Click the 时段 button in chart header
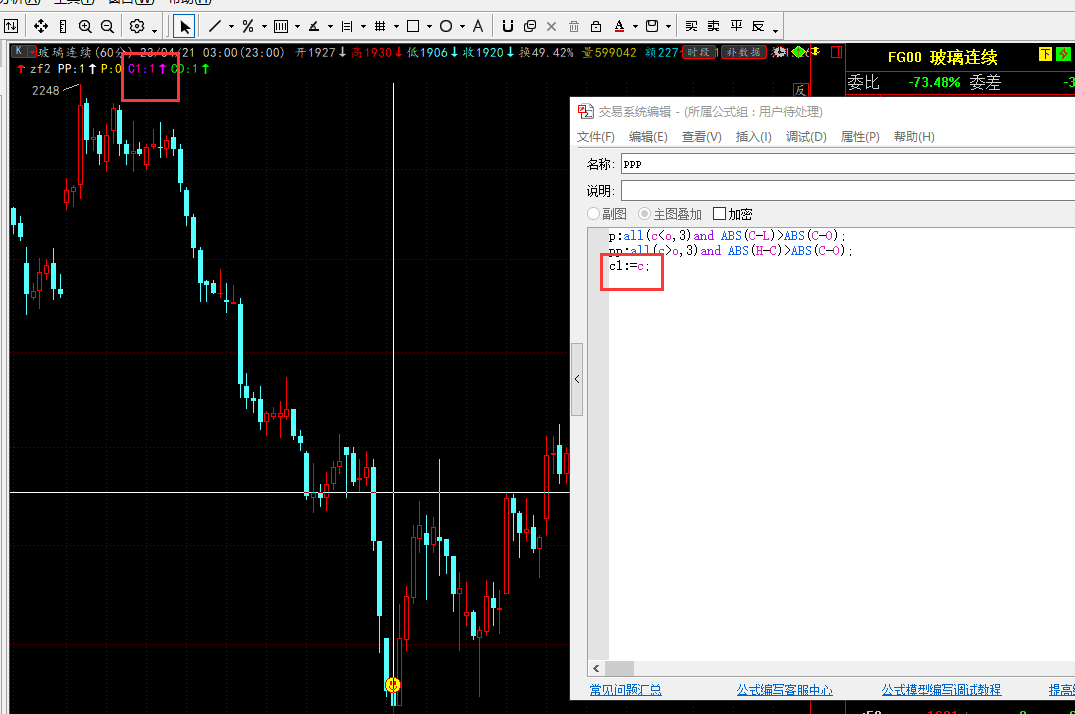The width and height of the screenshot is (1075, 714). click(x=698, y=52)
